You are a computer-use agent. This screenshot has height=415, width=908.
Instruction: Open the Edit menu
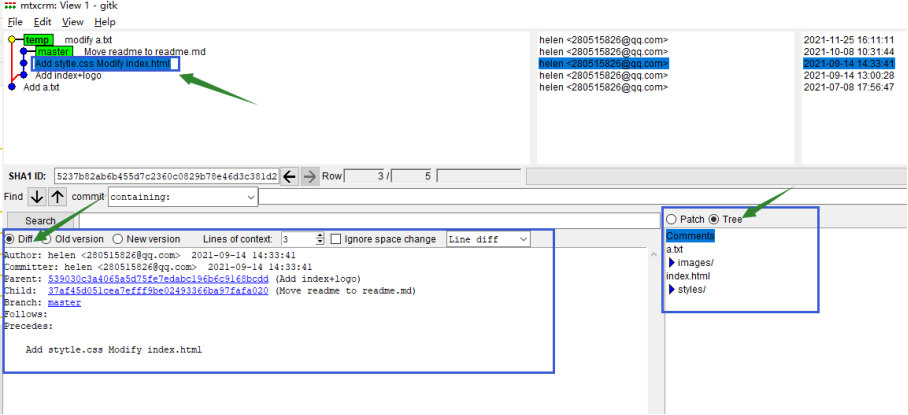[x=42, y=22]
